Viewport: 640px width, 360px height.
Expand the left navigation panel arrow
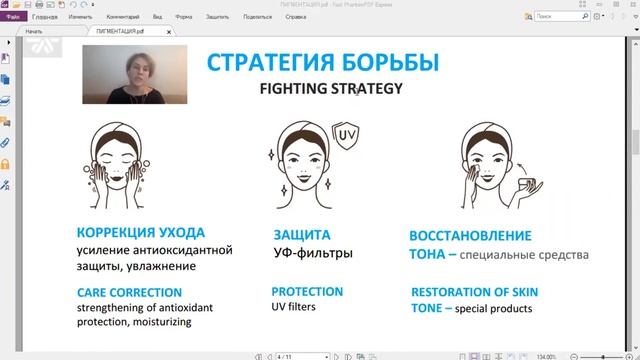point(9,42)
